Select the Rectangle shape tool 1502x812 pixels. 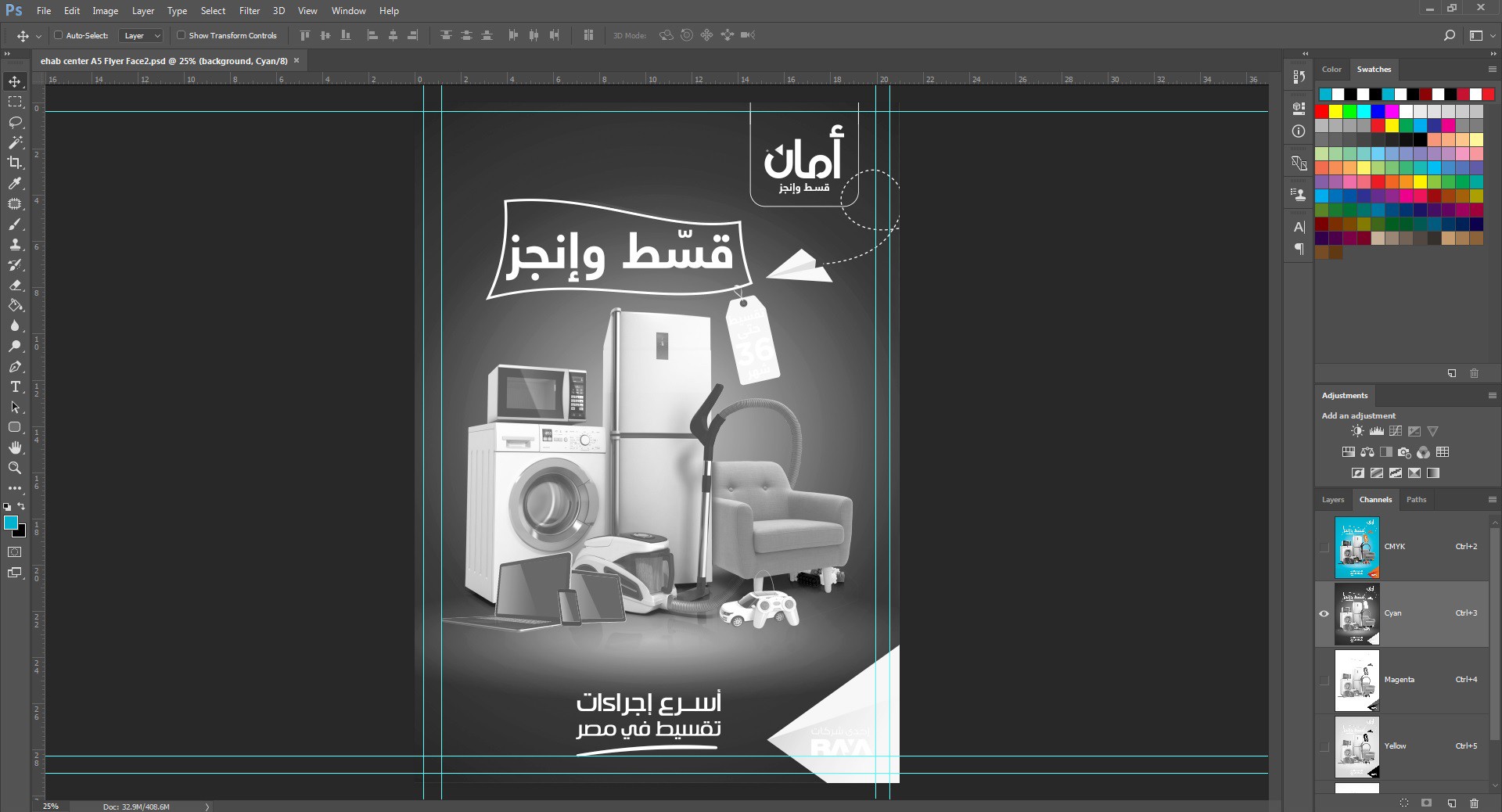[15, 427]
